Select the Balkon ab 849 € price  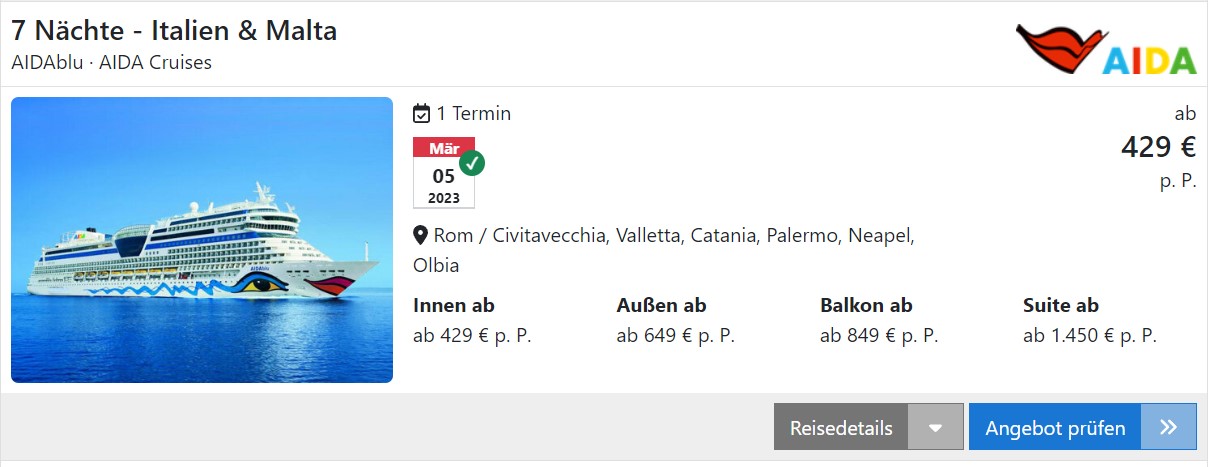(879, 321)
